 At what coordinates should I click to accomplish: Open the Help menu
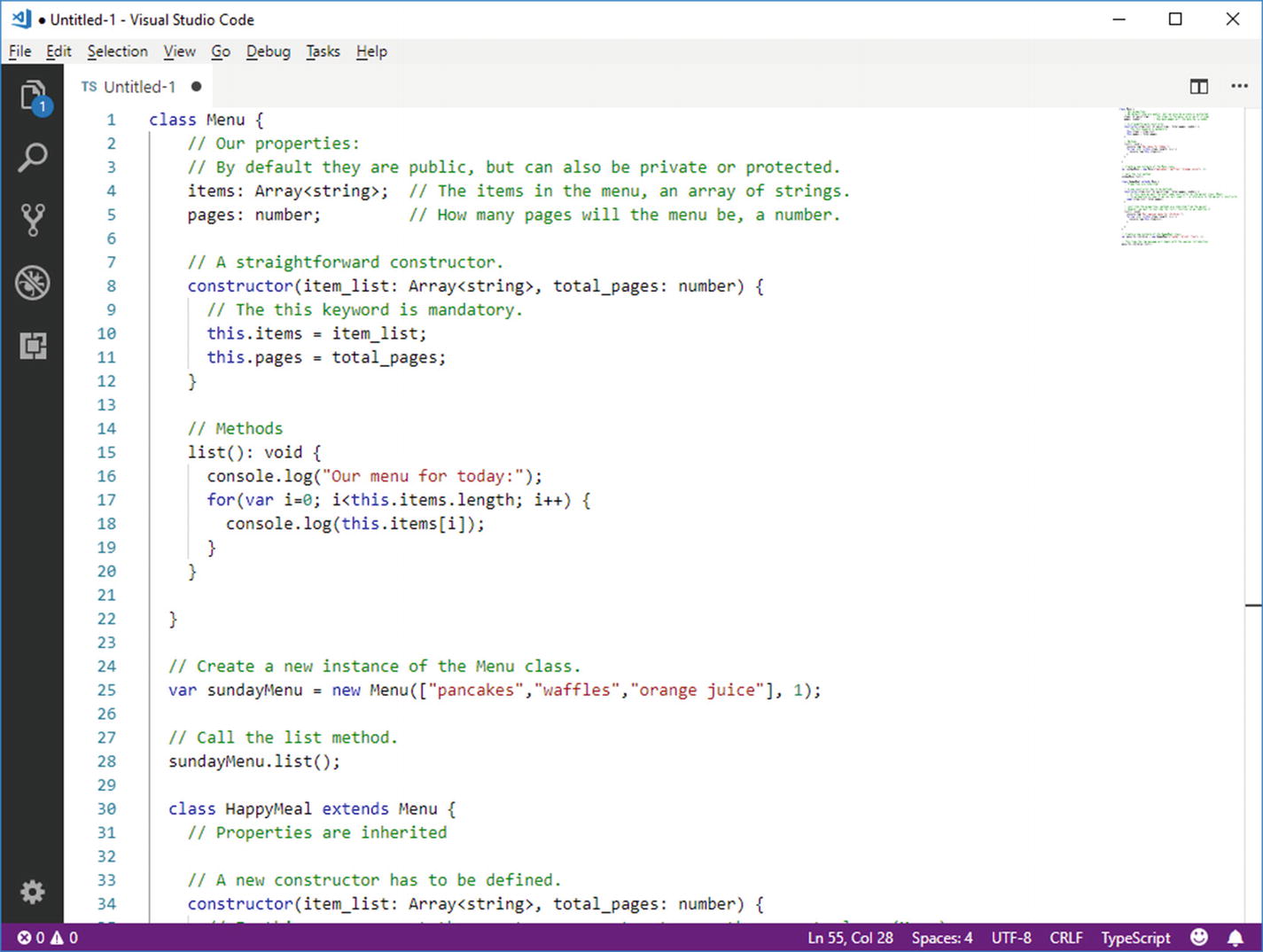click(x=371, y=51)
